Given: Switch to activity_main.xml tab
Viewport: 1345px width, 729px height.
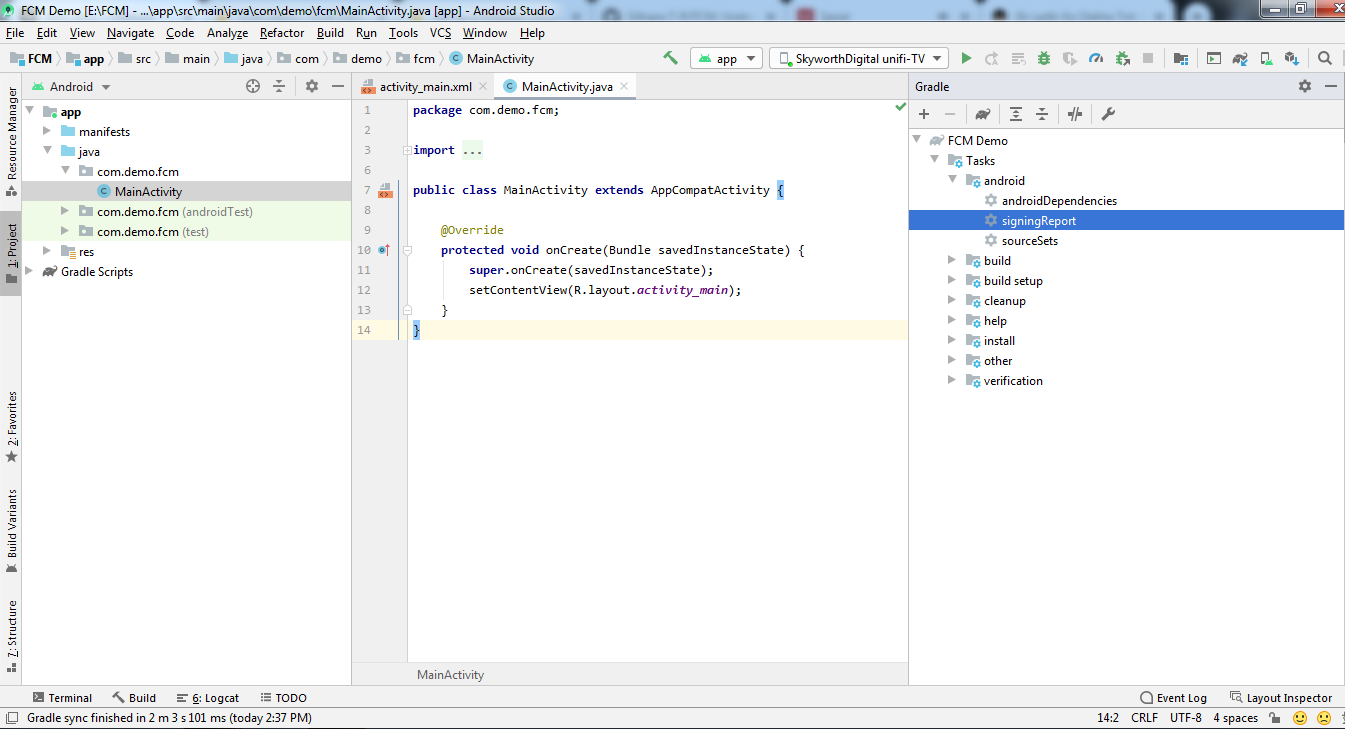Looking at the screenshot, I should click(424, 87).
